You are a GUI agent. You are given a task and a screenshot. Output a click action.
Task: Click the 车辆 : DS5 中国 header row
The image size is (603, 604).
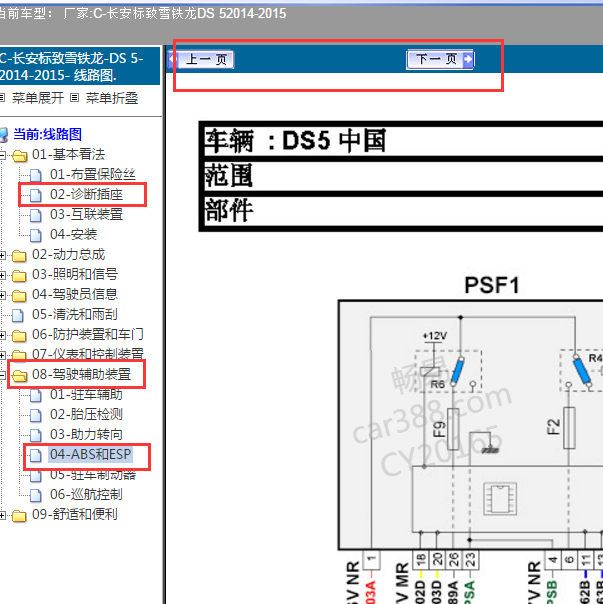[403, 141]
